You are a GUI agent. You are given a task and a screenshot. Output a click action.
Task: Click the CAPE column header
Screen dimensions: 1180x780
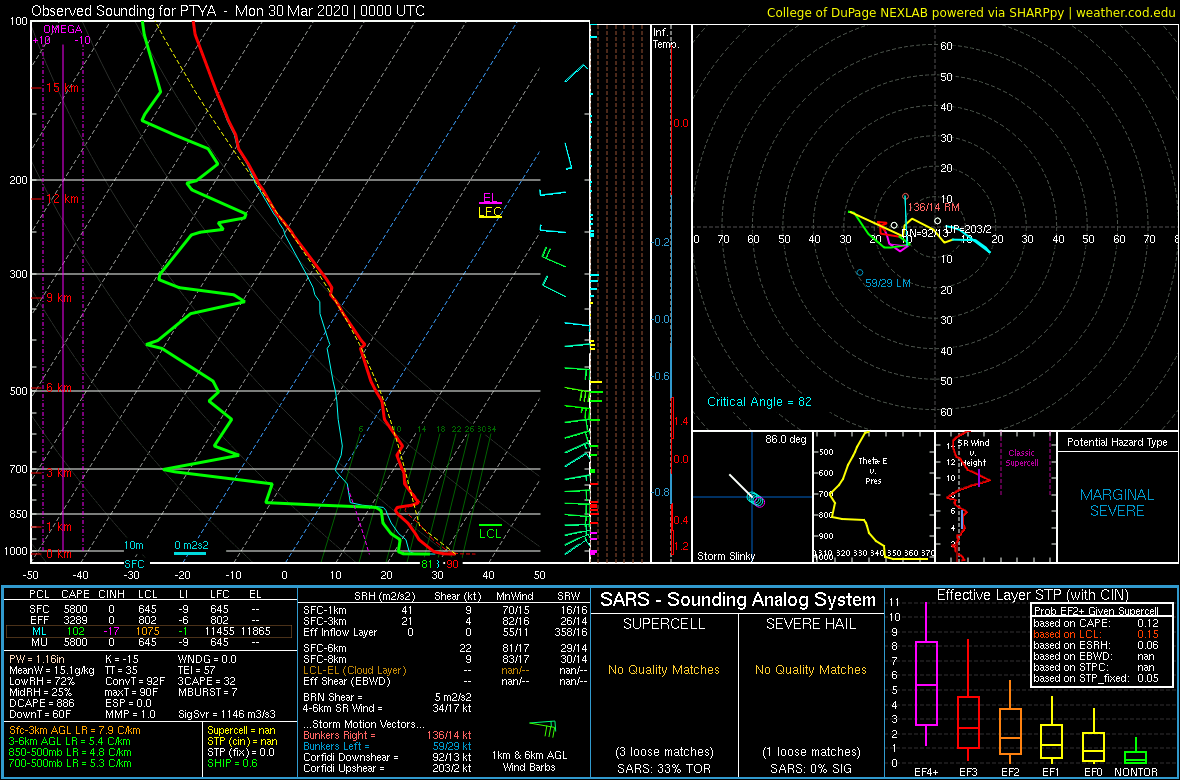75,595
